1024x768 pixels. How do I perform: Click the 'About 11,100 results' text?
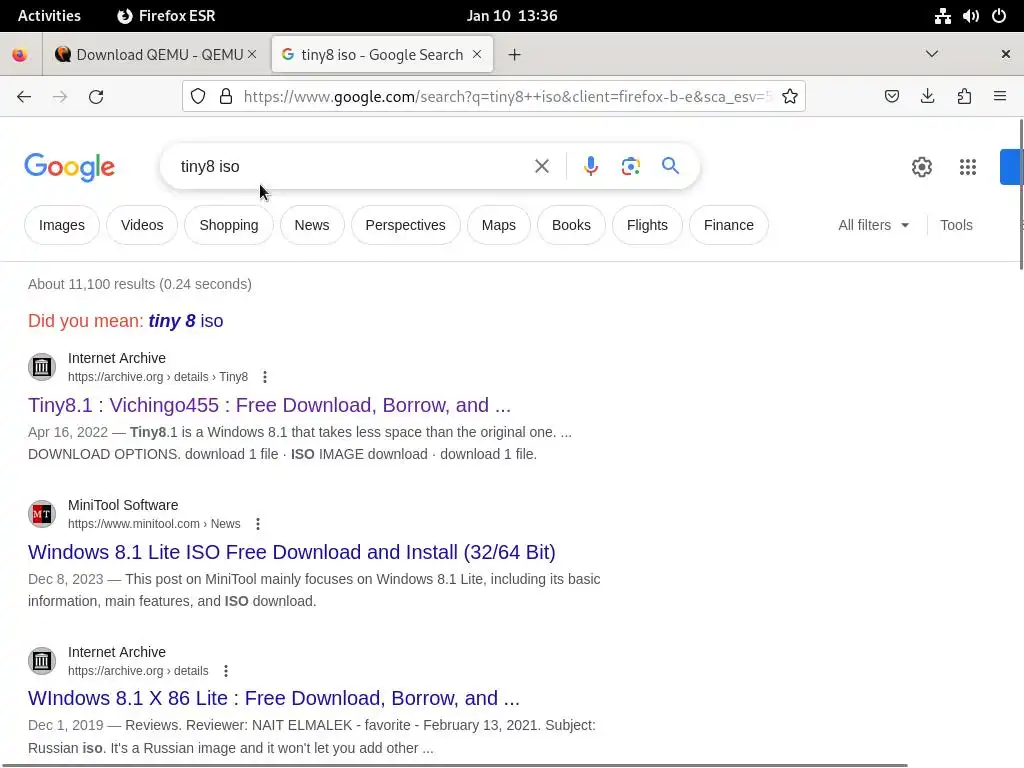140,284
